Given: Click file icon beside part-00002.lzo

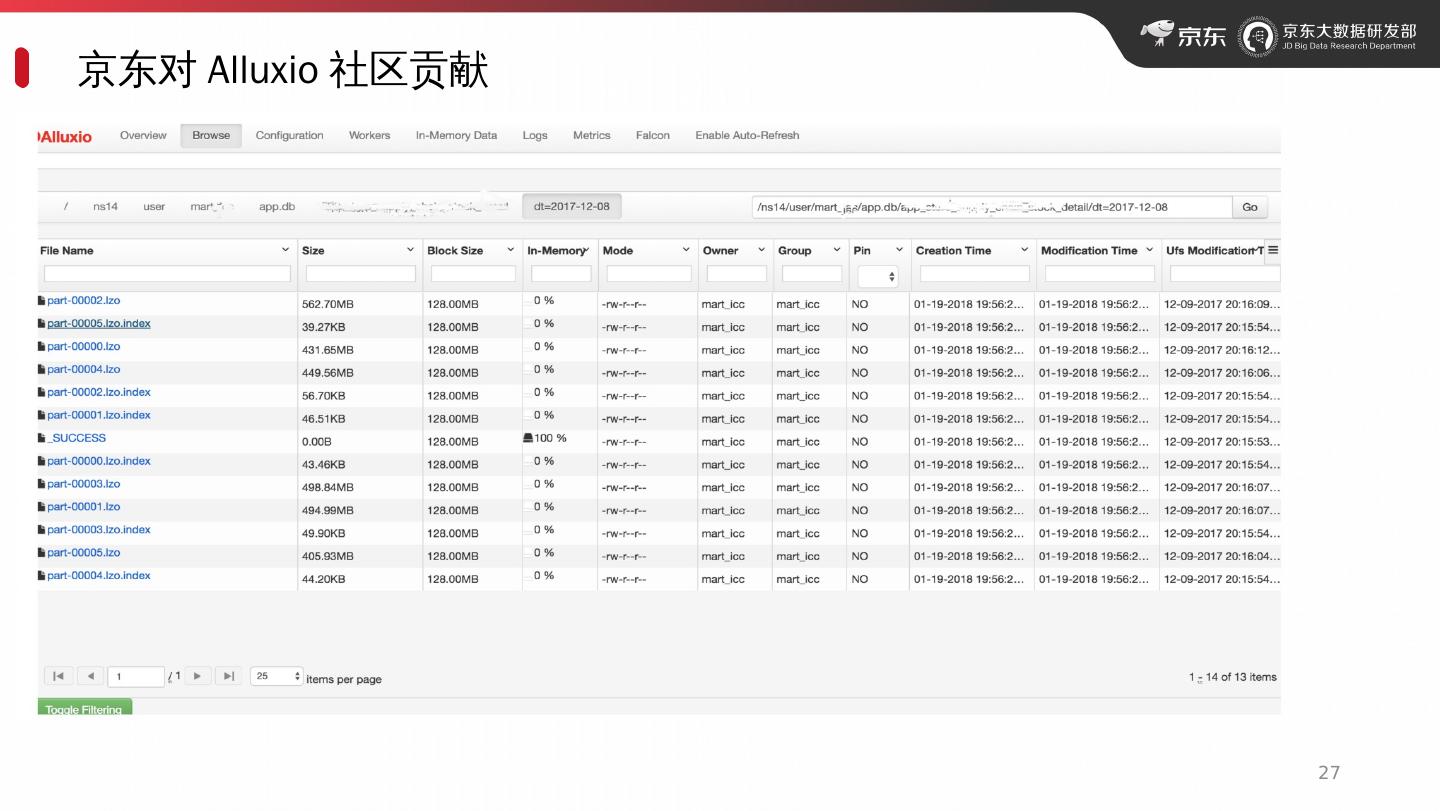Looking at the screenshot, I should click(x=41, y=301).
